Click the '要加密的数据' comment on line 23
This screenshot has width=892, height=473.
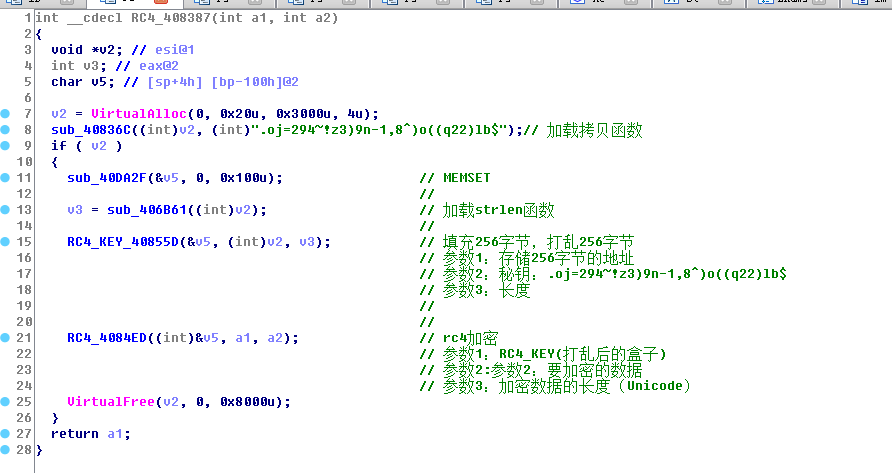(594, 370)
